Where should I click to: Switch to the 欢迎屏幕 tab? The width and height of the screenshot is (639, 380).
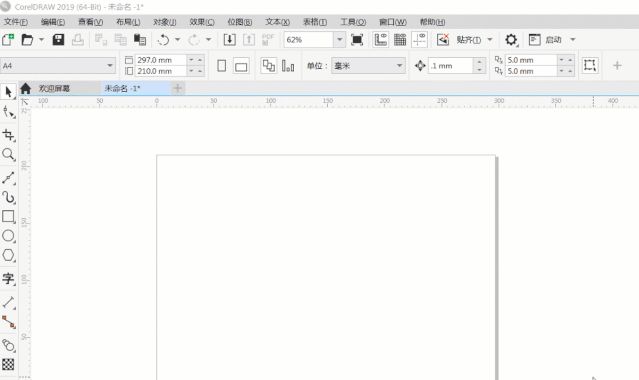tap(54, 88)
